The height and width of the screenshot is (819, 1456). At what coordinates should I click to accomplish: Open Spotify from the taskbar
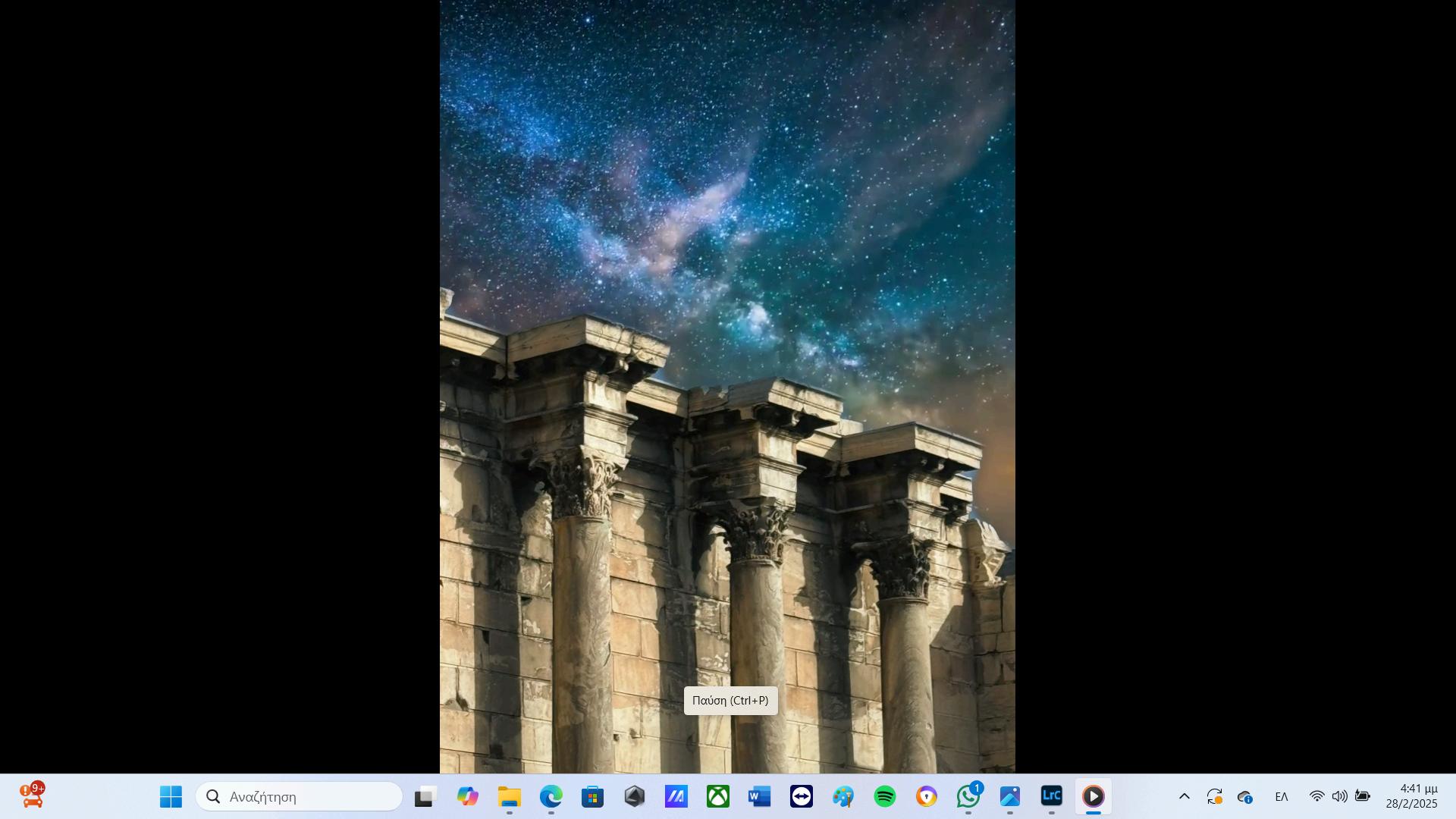884,796
